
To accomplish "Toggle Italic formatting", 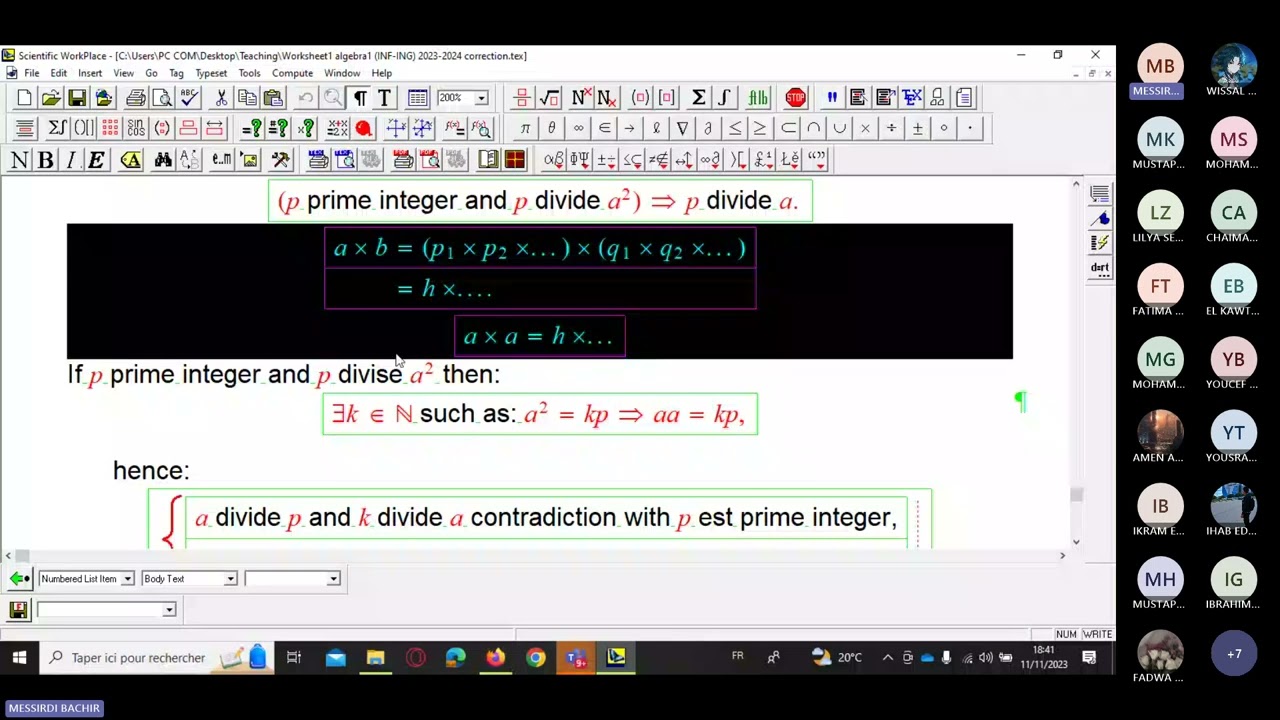I will pyautogui.click(x=71, y=160).
